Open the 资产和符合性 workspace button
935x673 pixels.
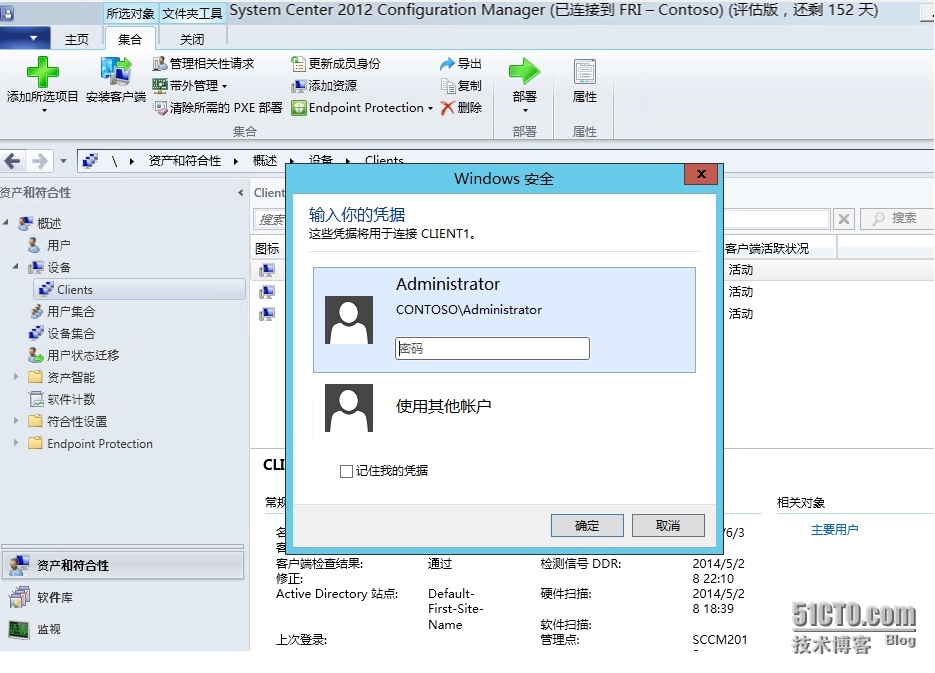[123, 565]
